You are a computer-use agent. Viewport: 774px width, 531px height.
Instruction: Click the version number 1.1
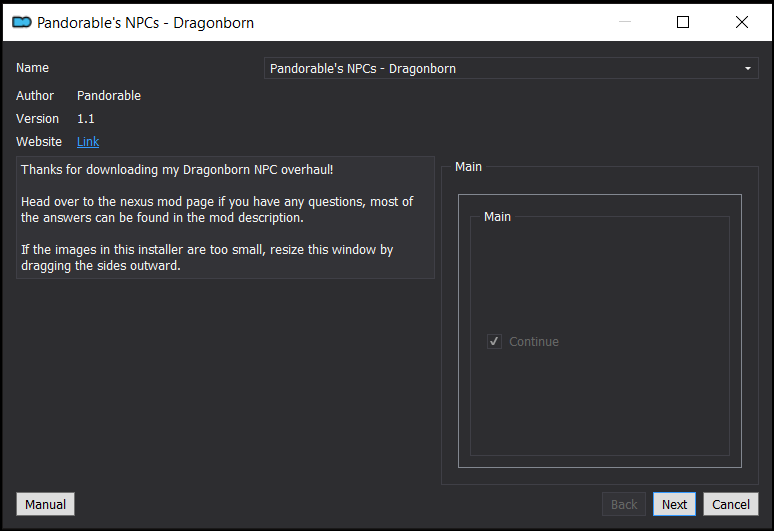click(x=85, y=119)
